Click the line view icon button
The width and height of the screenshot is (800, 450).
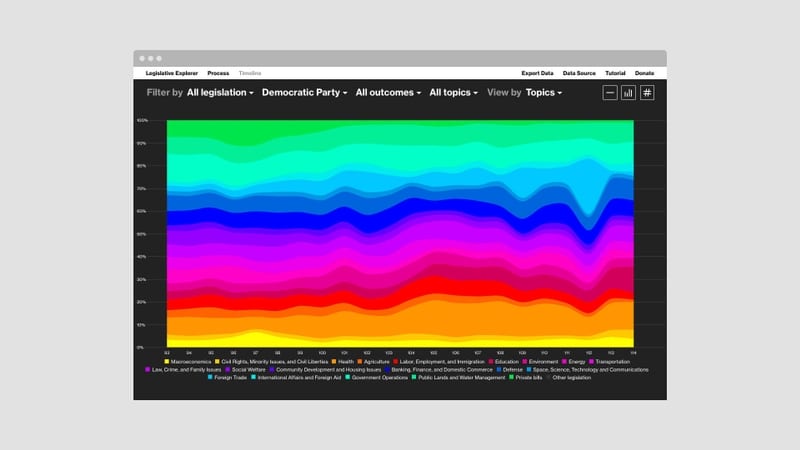pos(610,93)
